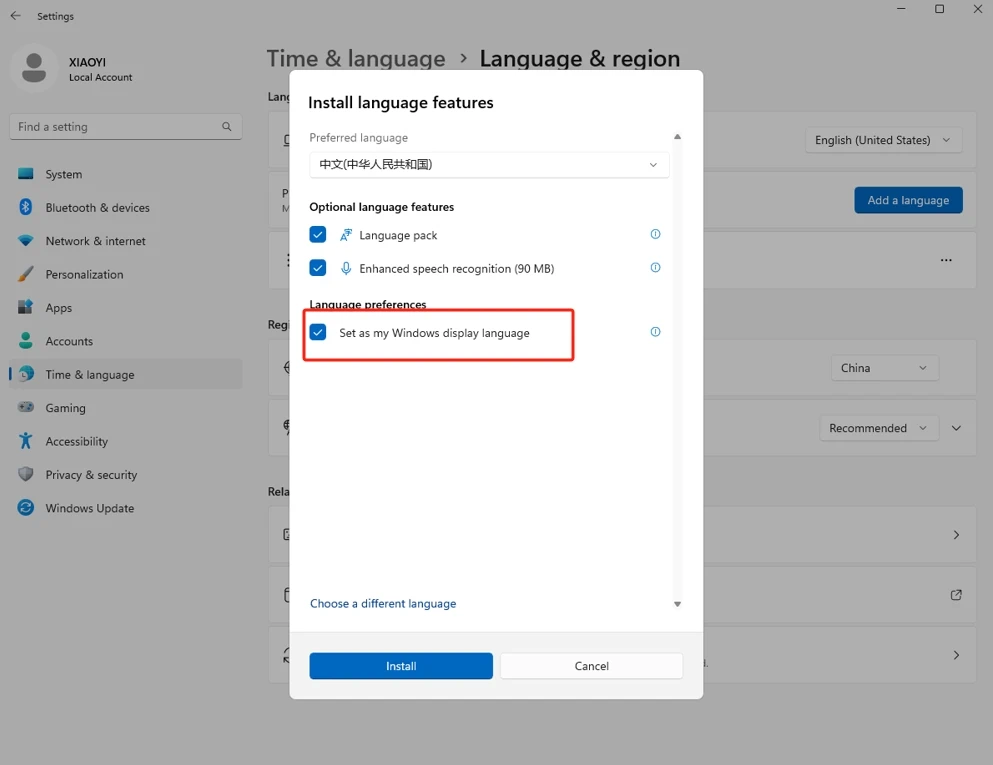
Task: Open Windows Update in sidebar
Action: (x=125, y=508)
